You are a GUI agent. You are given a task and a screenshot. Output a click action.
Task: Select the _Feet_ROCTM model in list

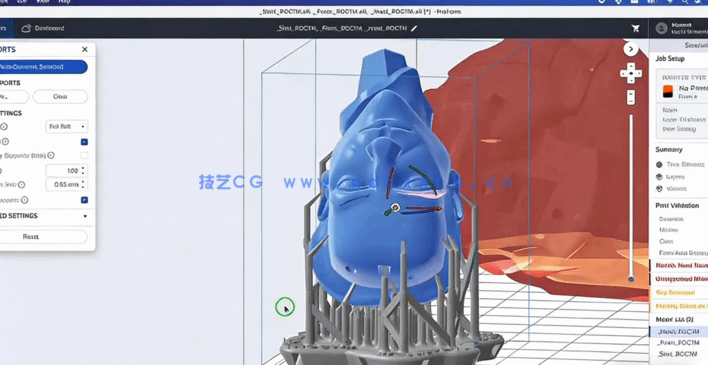pos(679,343)
